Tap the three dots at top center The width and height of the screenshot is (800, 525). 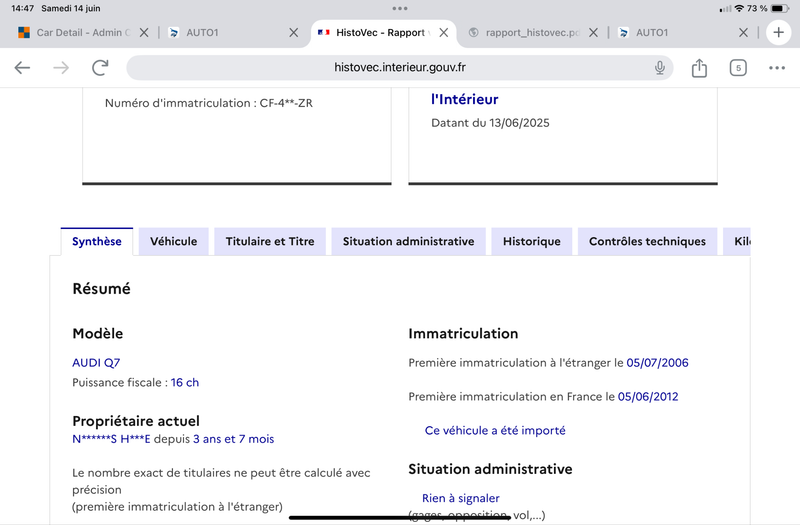(x=400, y=8)
